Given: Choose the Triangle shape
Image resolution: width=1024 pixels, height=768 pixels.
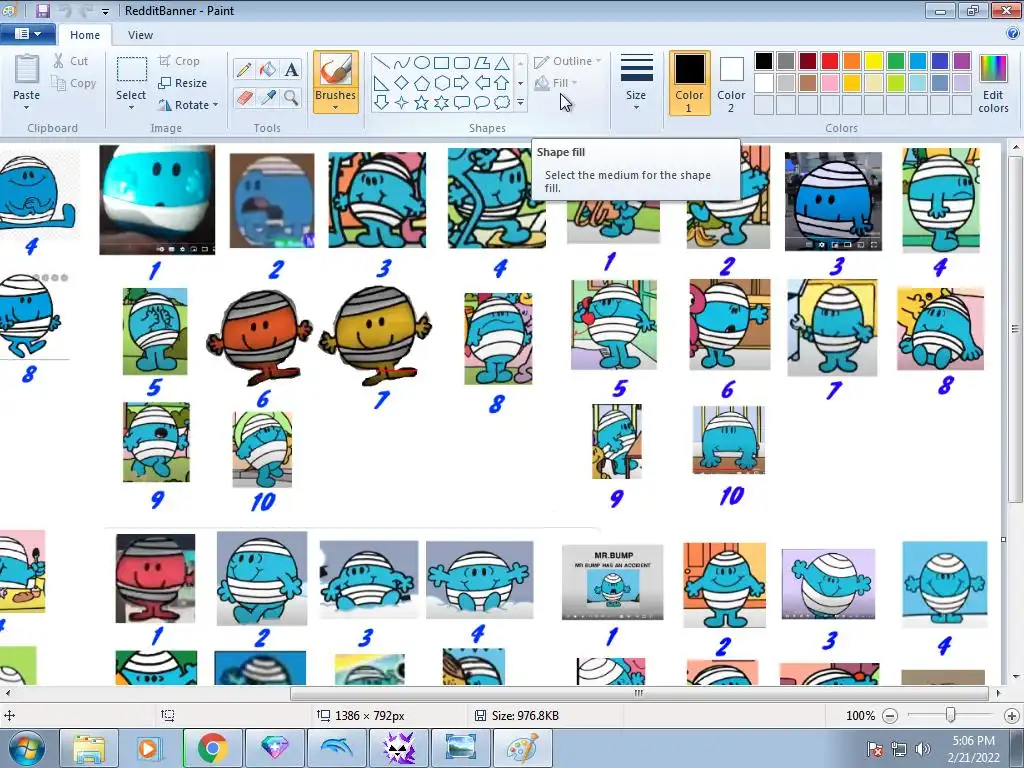Looking at the screenshot, I should [502, 63].
